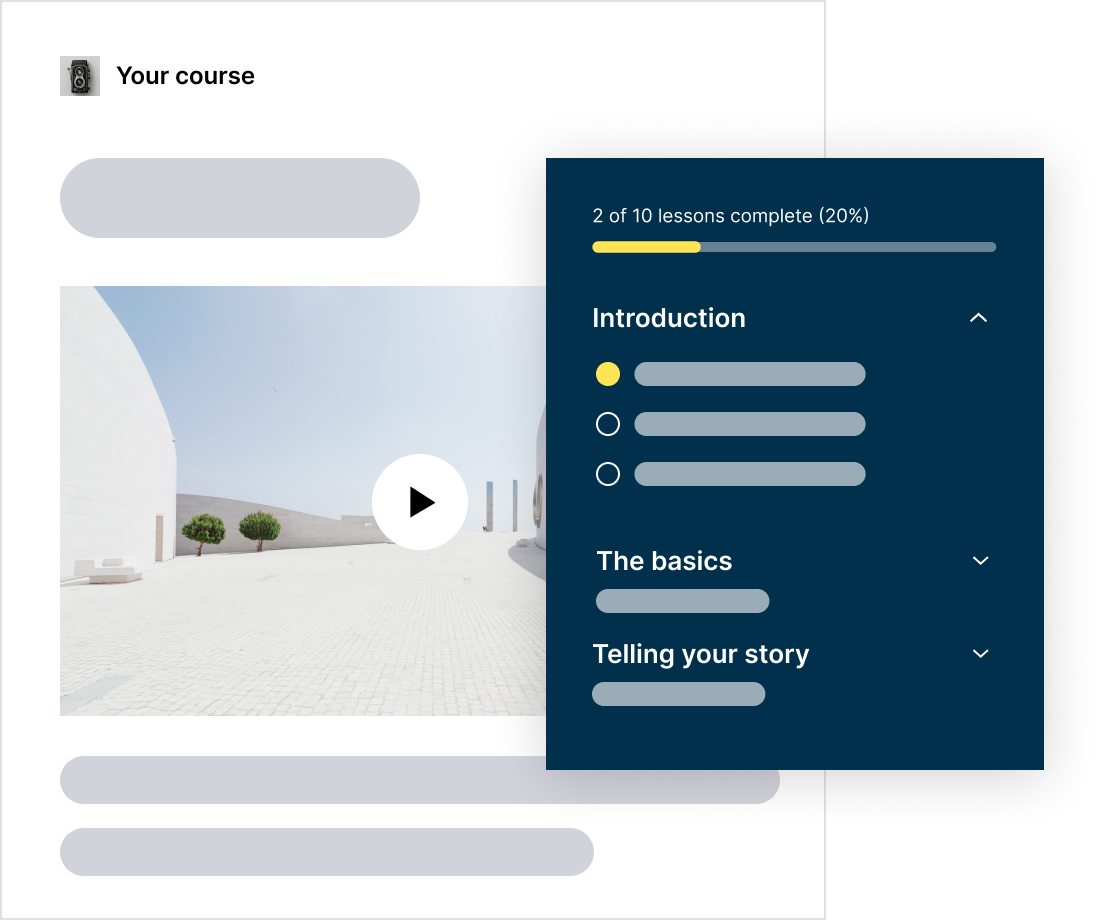
Task: Click the course progress bar
Action: click(794, 247)
